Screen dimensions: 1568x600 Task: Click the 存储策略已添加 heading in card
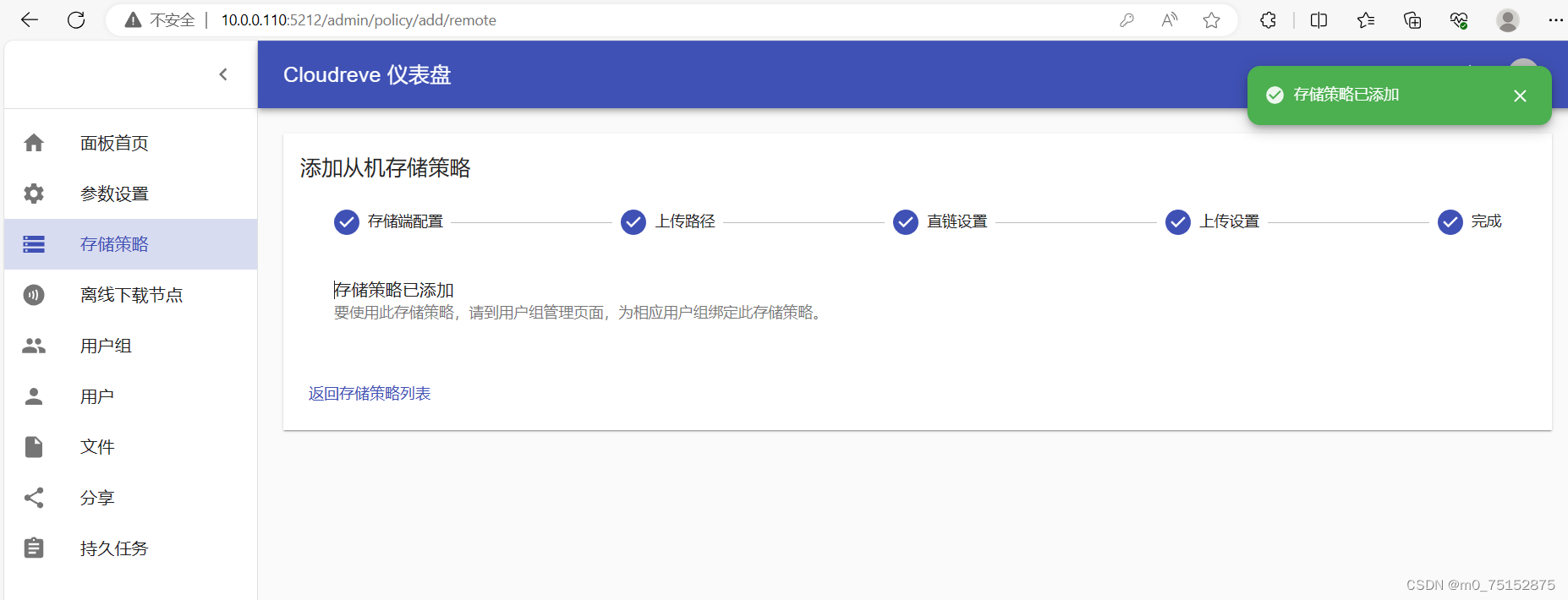tap(394, 290)
